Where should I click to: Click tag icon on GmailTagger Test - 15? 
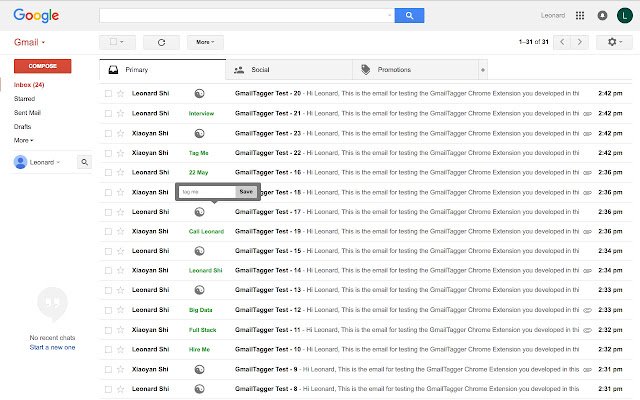click(199, 251)
